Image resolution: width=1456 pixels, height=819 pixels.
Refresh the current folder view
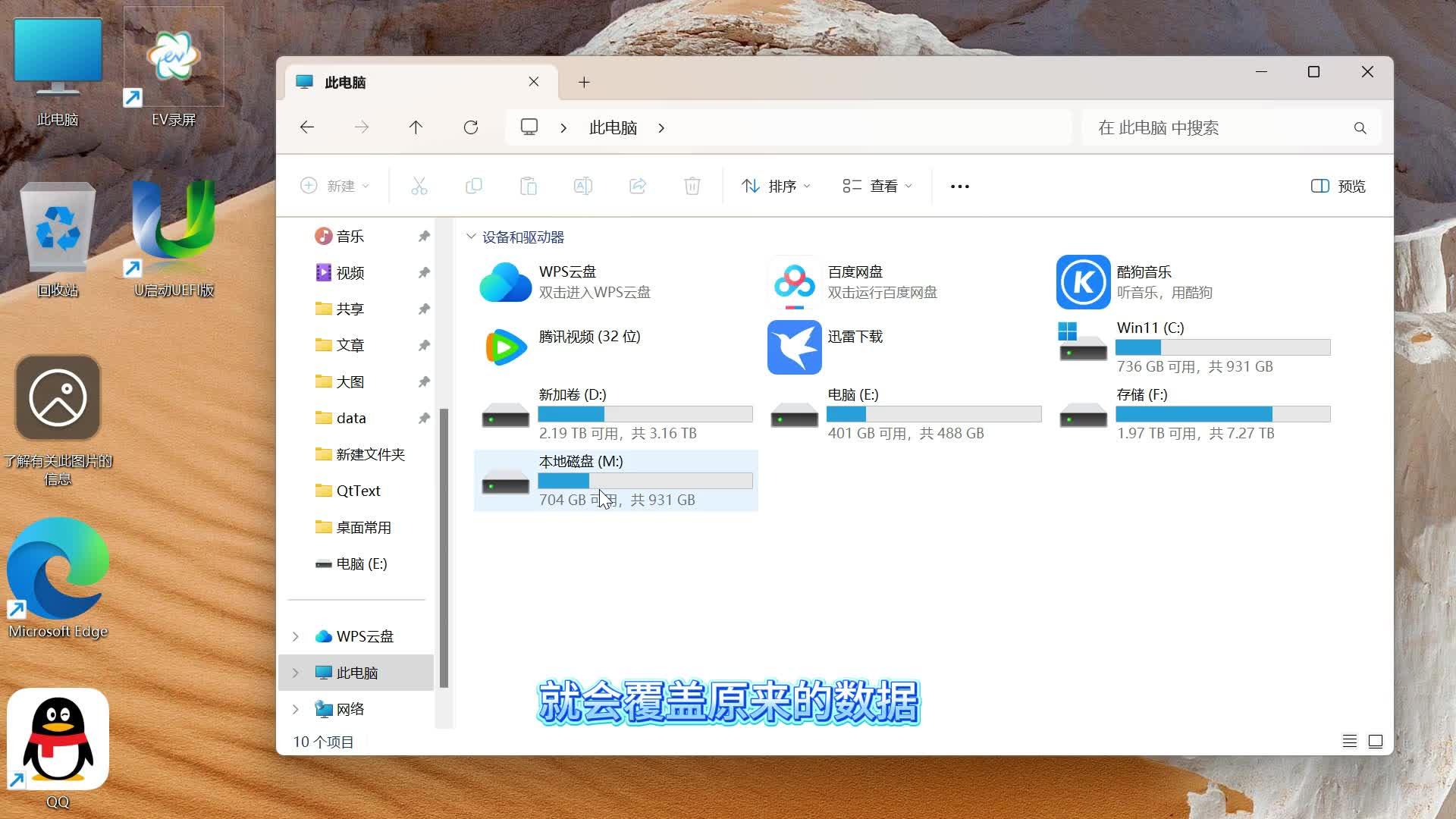point(471,127)
